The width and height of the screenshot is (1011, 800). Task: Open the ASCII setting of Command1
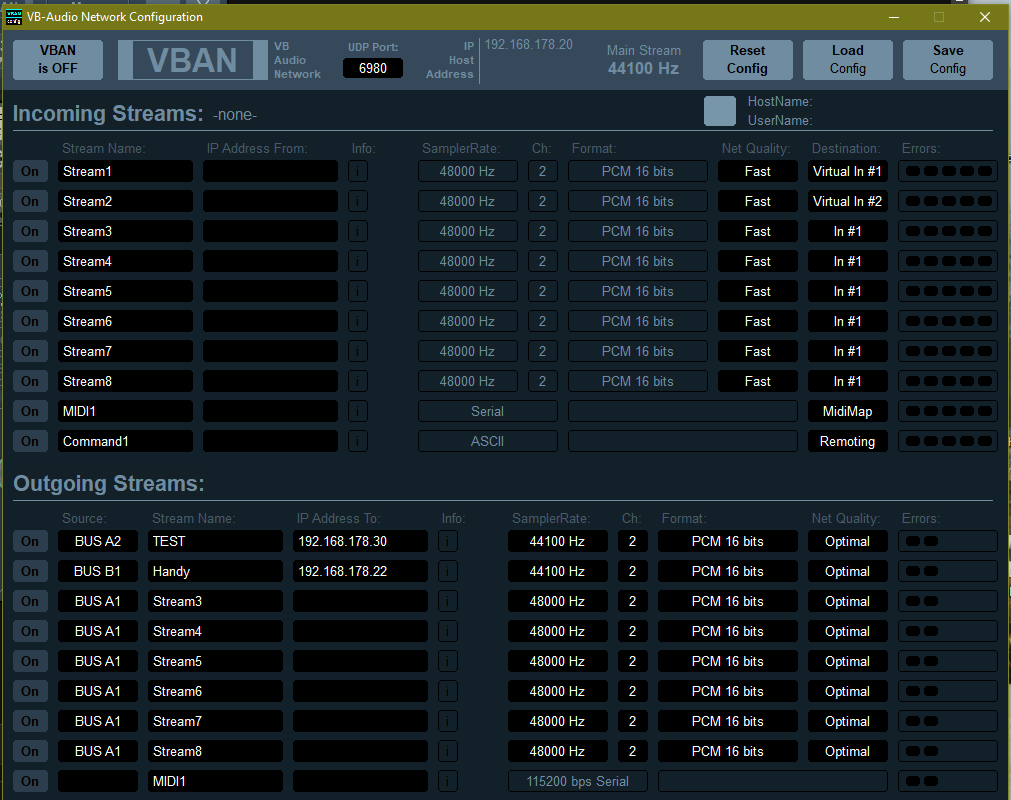click(487, 442)
